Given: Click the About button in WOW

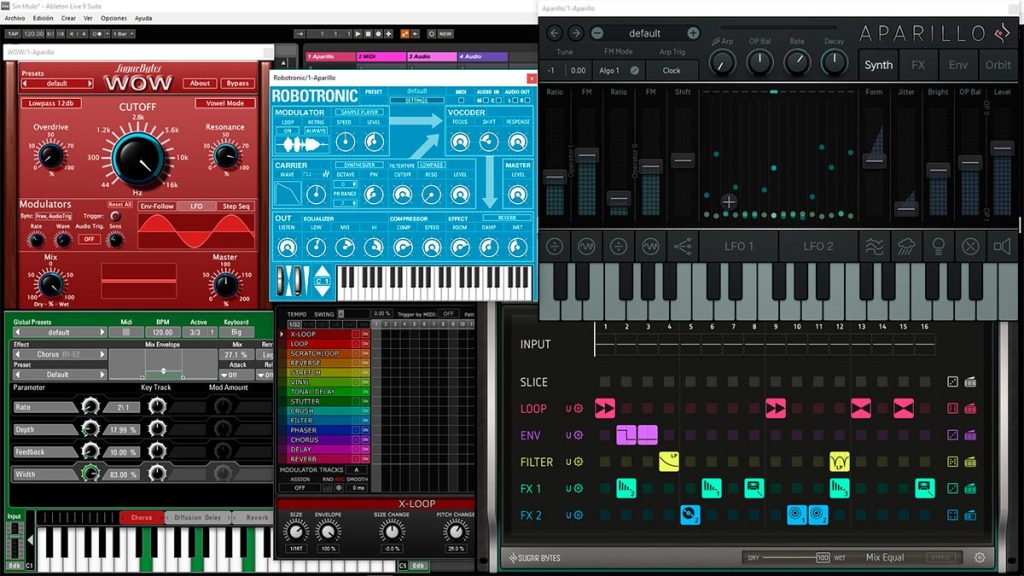Looking at the screenshot, I should (200, 83).
